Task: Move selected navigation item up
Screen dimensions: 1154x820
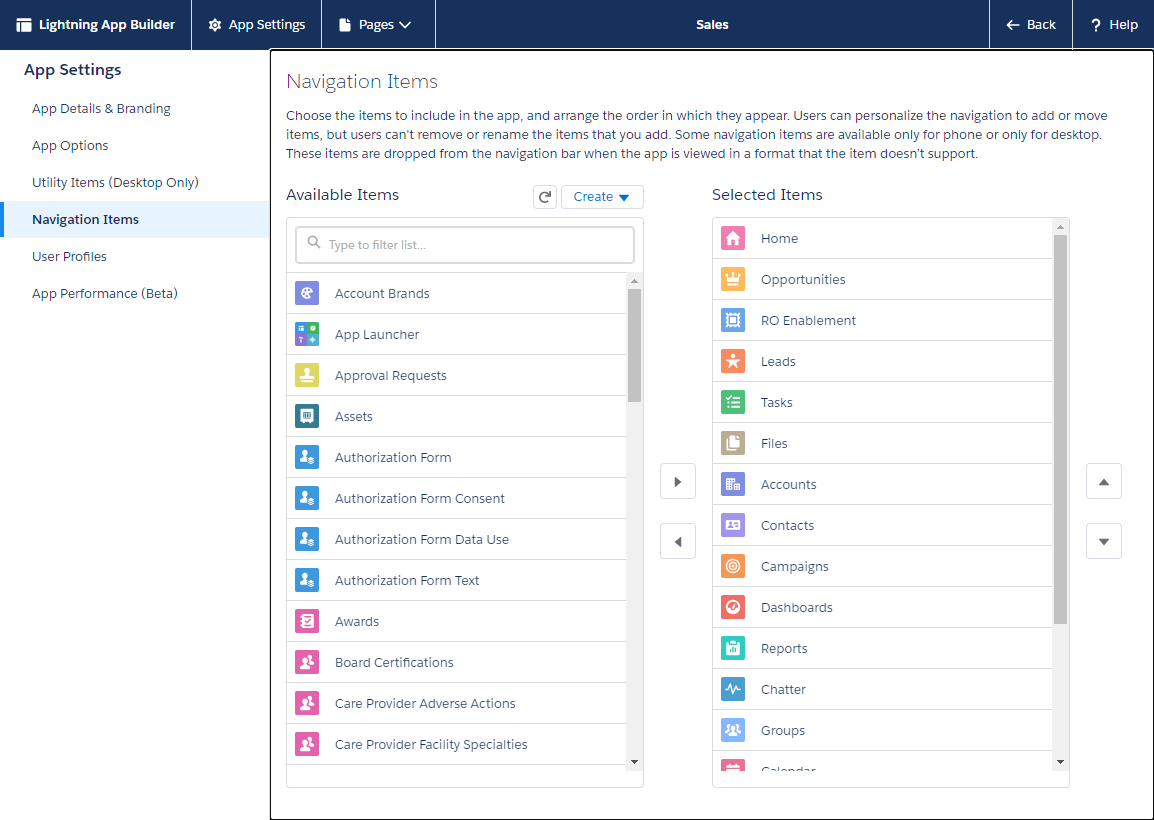Action: (1104, 481)
